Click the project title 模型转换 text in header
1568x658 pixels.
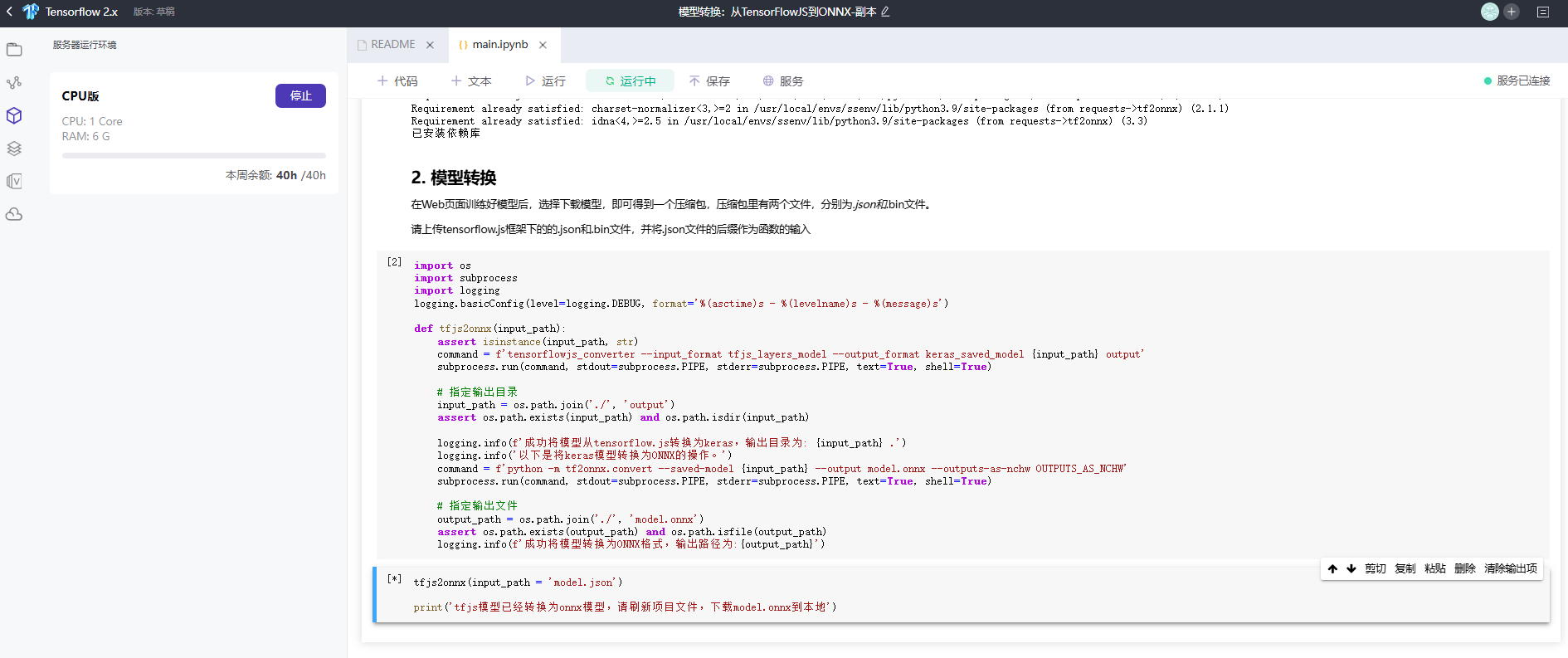click(x=777, y=12)
